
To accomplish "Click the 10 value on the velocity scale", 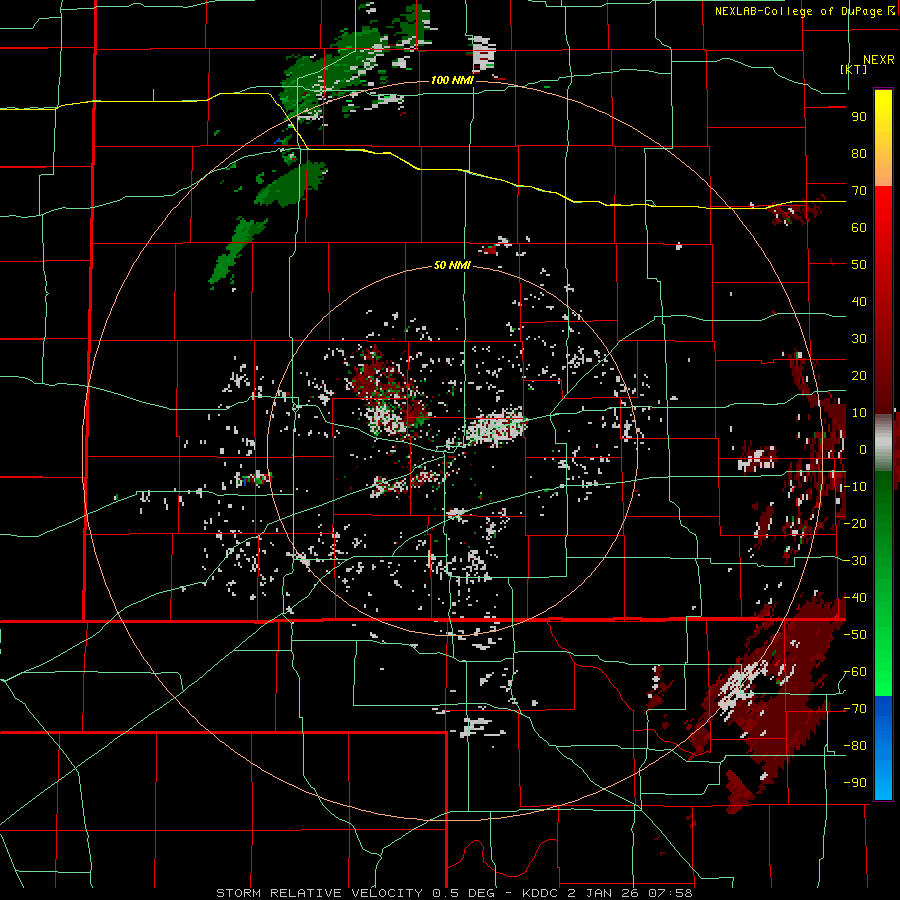I will [859, 413].
